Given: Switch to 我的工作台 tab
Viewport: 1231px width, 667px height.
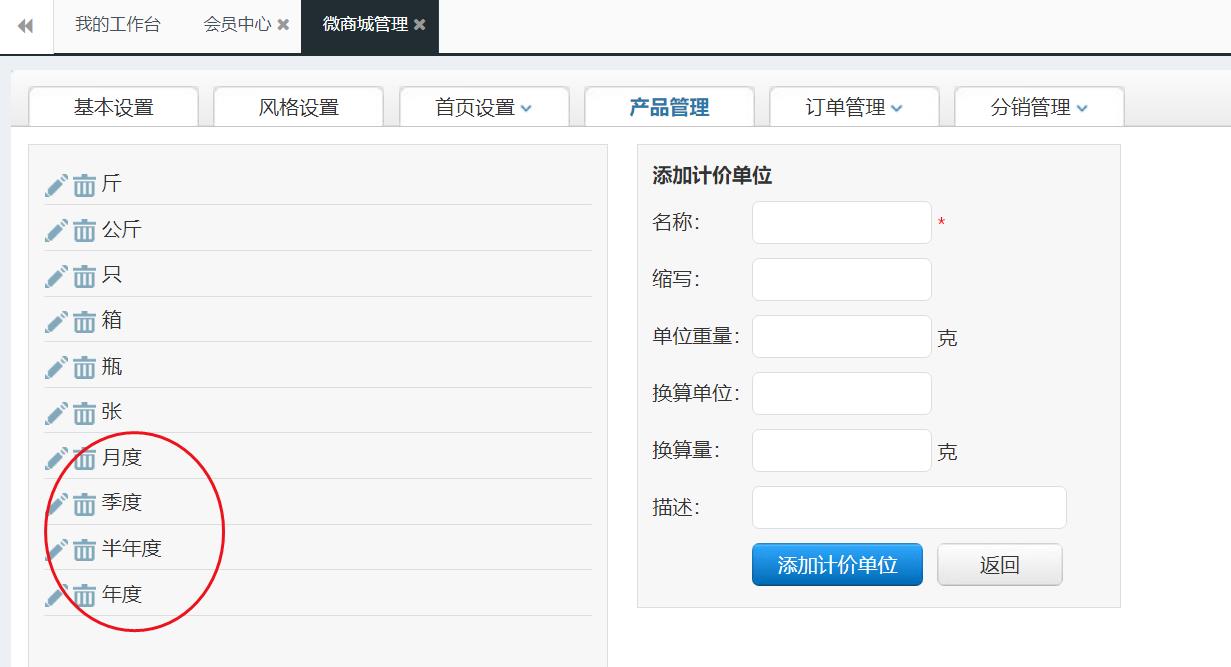Looking at the screenshot, I should pos(117,25).
